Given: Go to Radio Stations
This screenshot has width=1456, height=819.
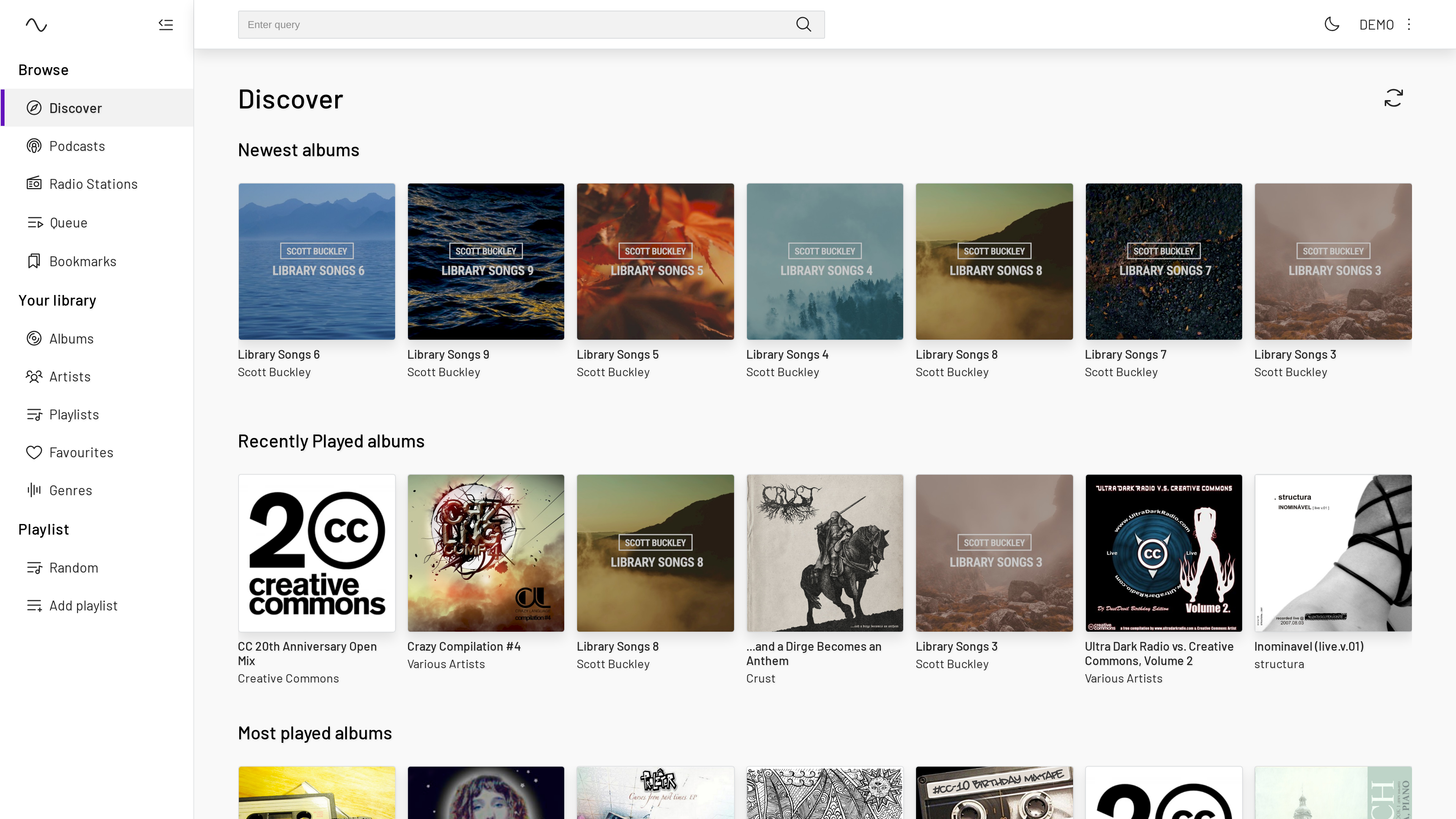Looking at the screenshot, I should tap(93, 184).
